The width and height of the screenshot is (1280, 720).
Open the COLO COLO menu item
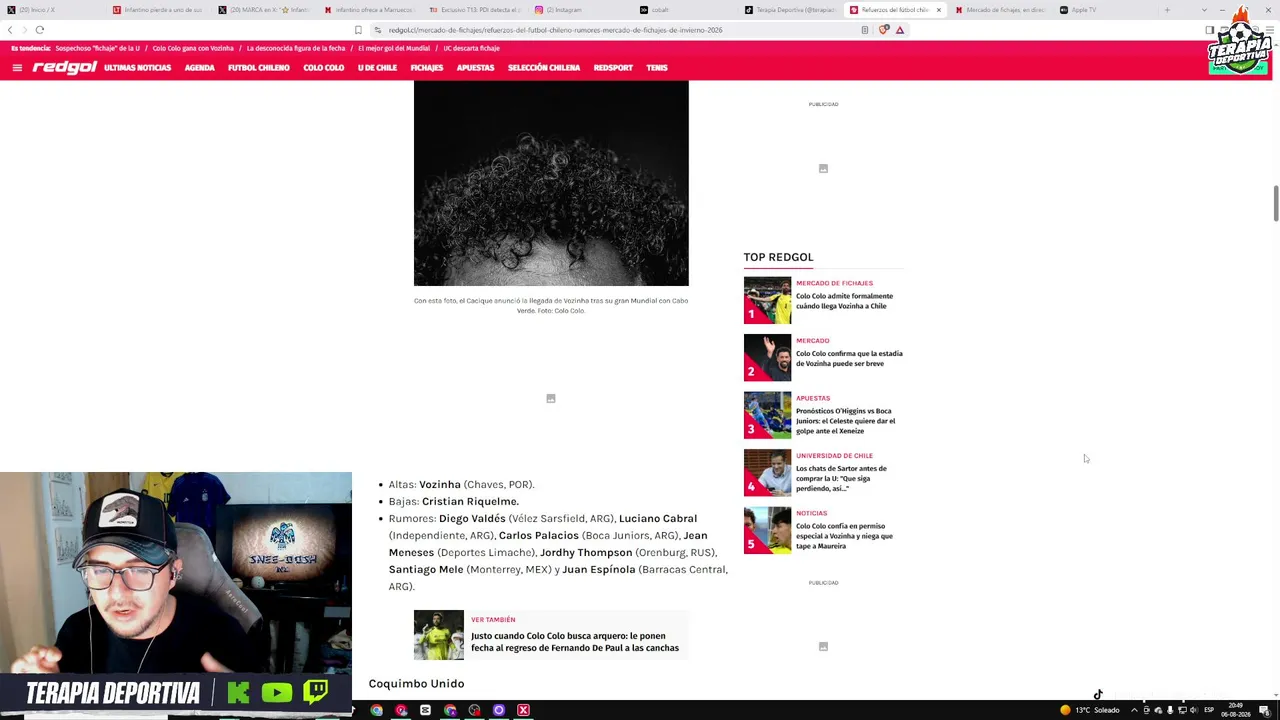tap(323, 68)
